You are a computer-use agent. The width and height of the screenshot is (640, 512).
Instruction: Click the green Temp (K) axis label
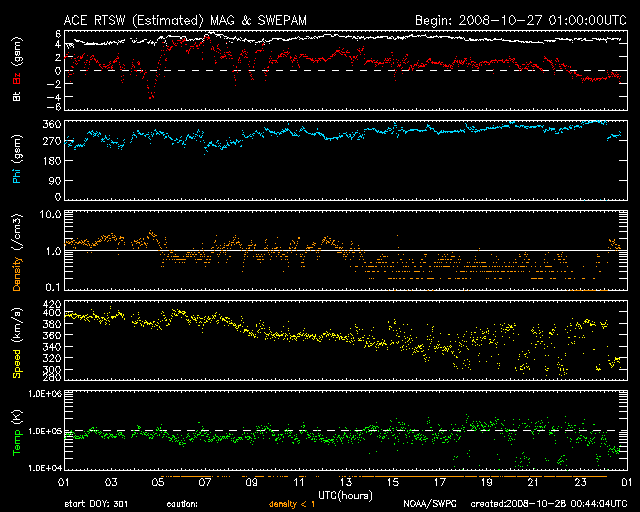(17, 430)
